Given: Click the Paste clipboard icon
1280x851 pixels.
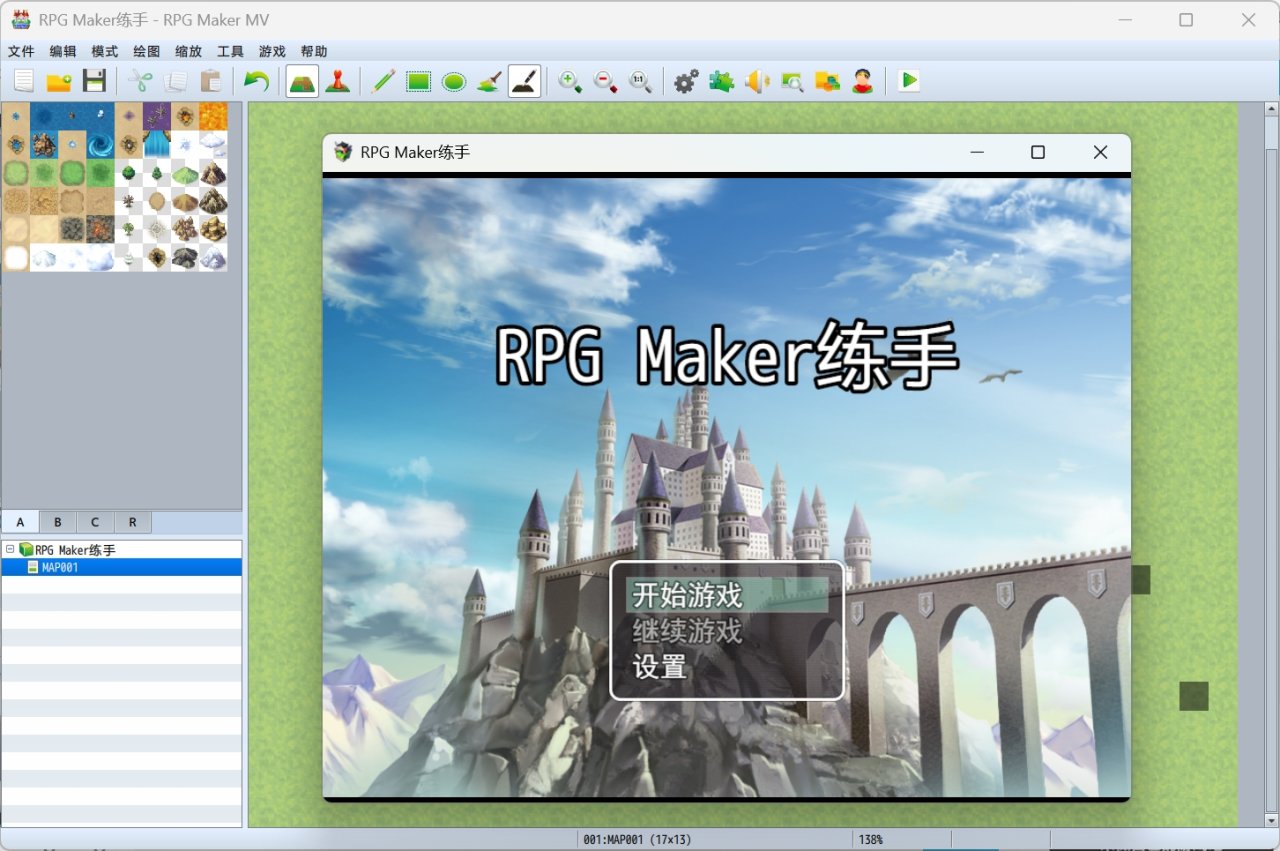Looking at the screenshot, I should pyautogui.click(x=210, y=81).
